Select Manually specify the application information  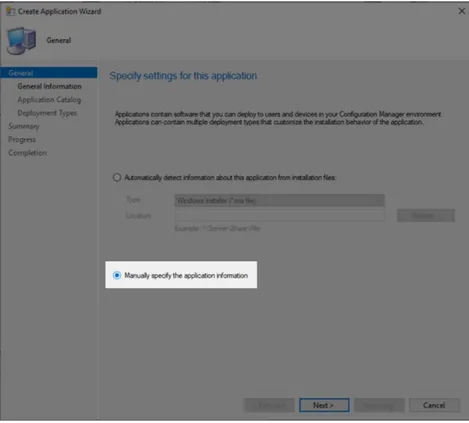117,275
